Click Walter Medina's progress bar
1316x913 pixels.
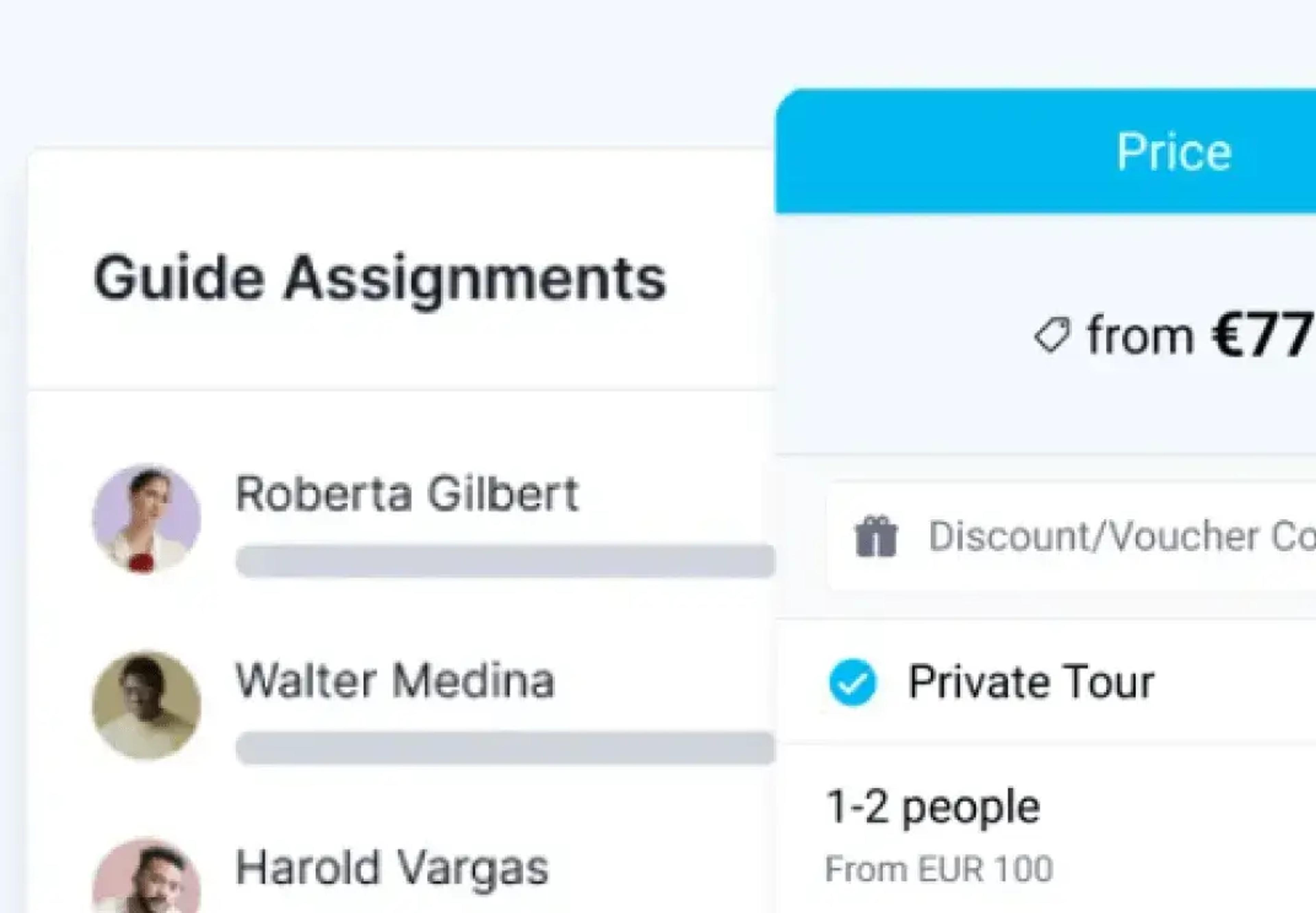click(x=505, y=748)
